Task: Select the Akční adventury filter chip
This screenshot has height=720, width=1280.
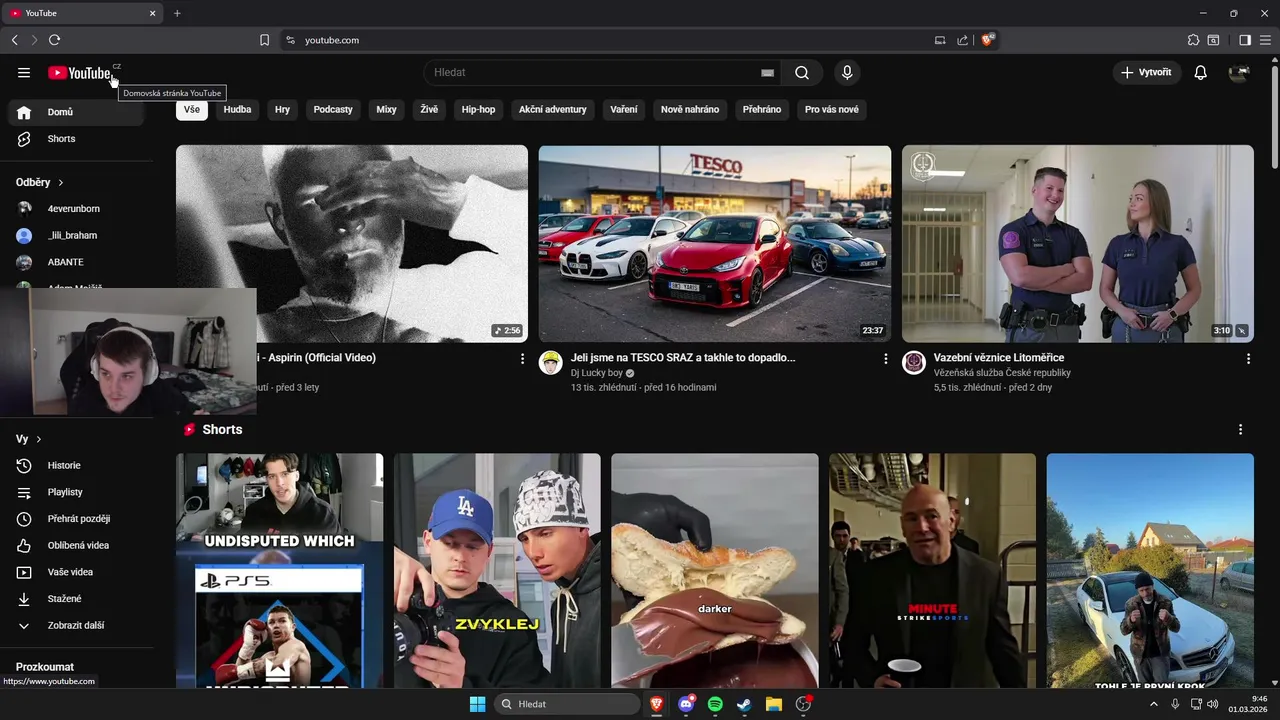Action: pyautogui.click(x=553, y=109)
